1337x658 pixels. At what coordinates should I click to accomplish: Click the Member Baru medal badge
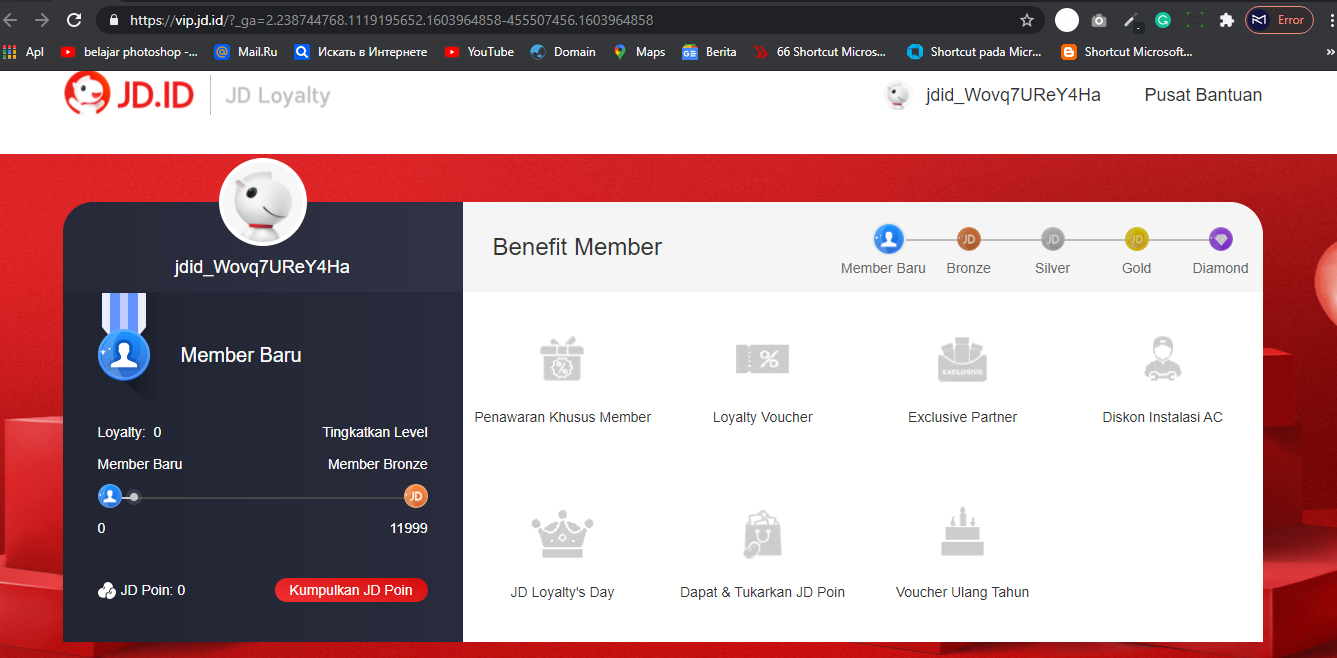[124, 355]
